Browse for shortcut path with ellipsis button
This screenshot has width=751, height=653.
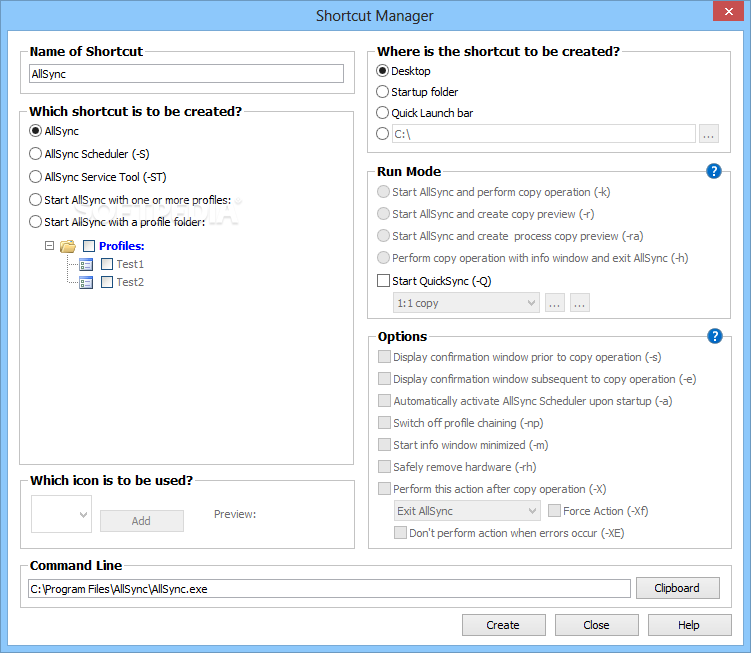pos(709,134)
